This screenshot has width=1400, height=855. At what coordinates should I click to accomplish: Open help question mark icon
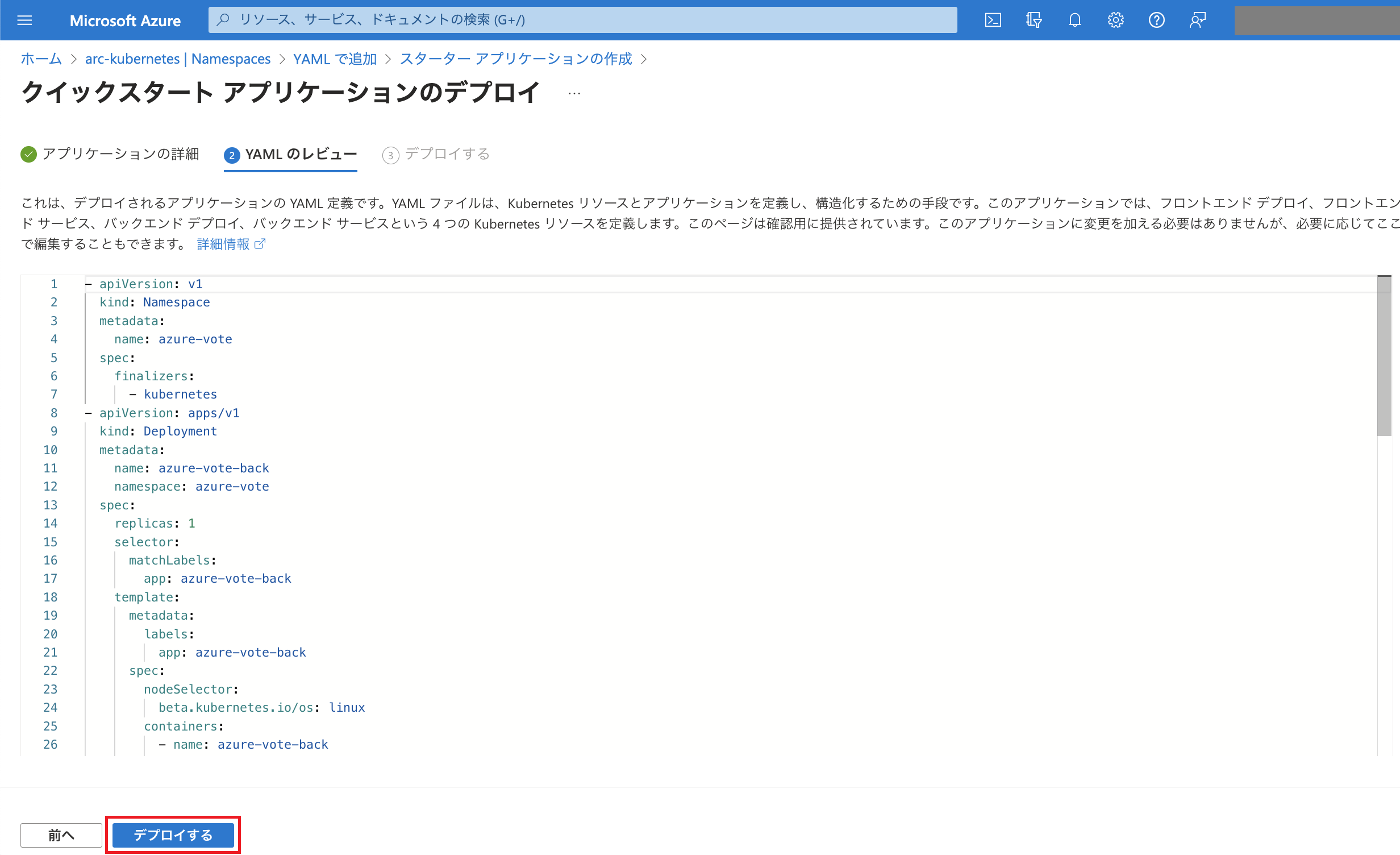point(1156,20)
